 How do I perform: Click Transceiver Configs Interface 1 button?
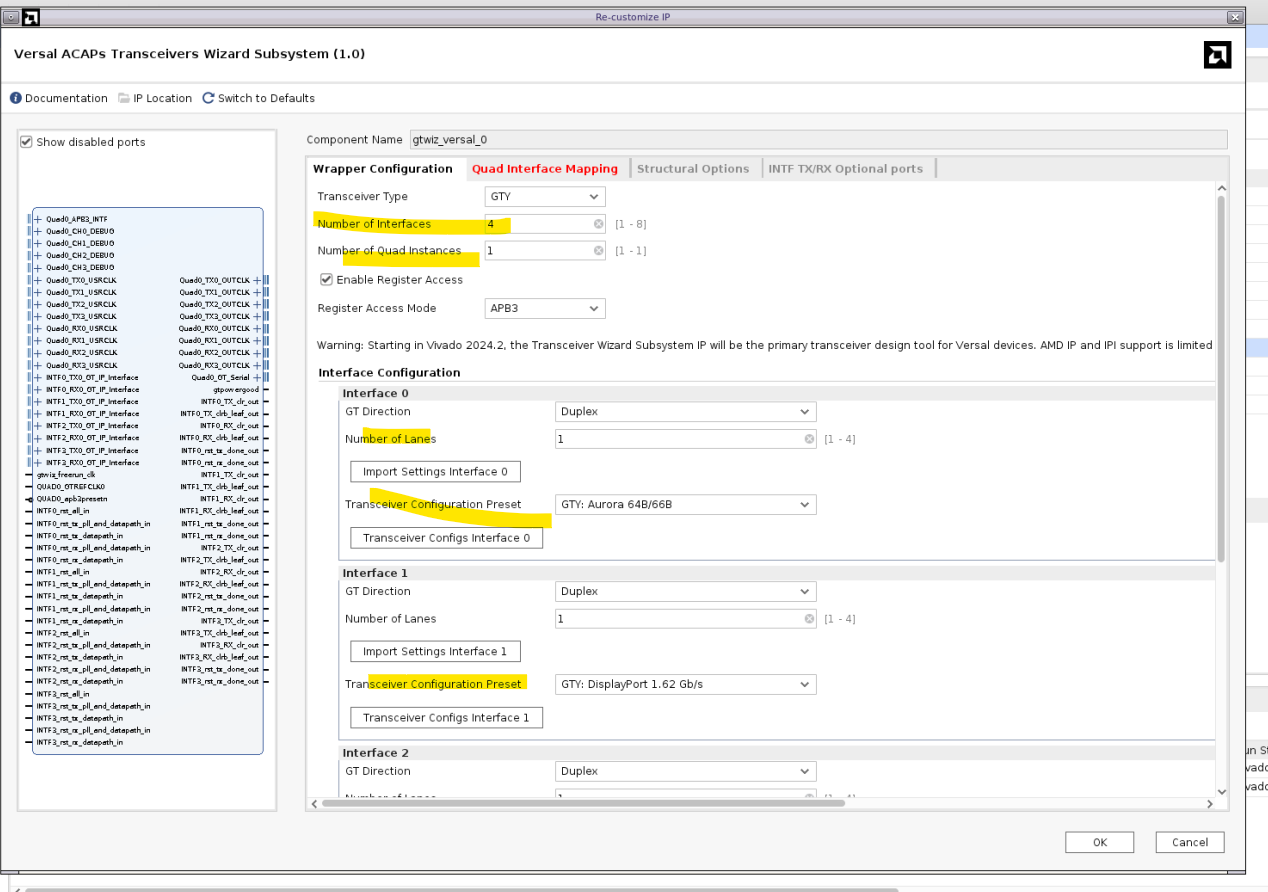coord(446,718)
